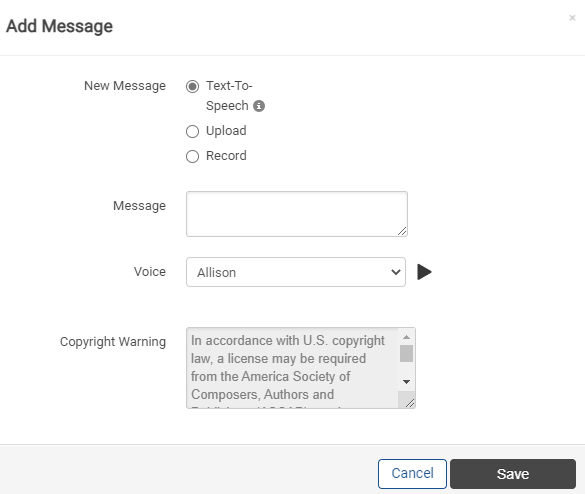
Task: Click the Cancel button
Action: point(412,474)
